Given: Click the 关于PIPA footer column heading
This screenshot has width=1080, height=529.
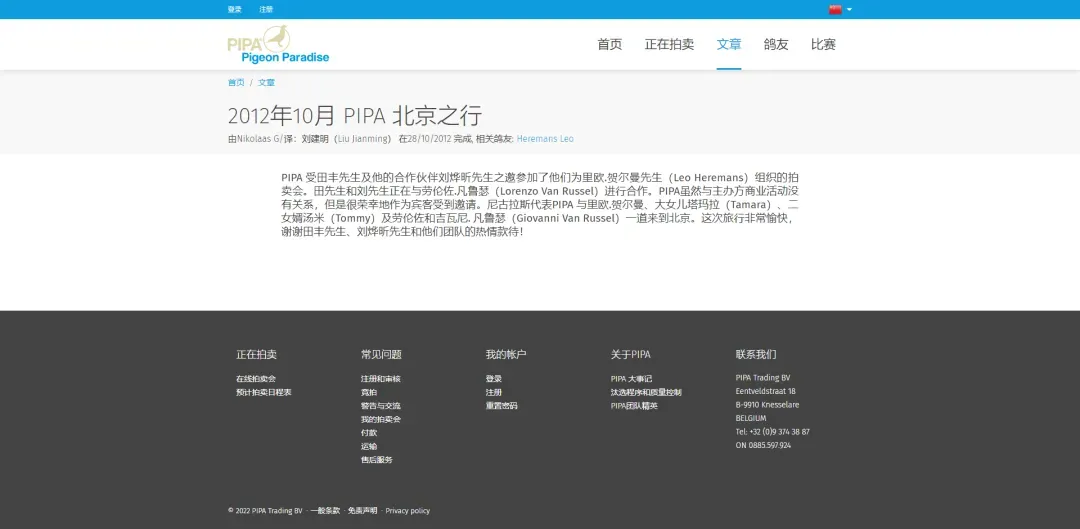Looking at the screenshot, I should pyautogui.click(x=630, y=355).
